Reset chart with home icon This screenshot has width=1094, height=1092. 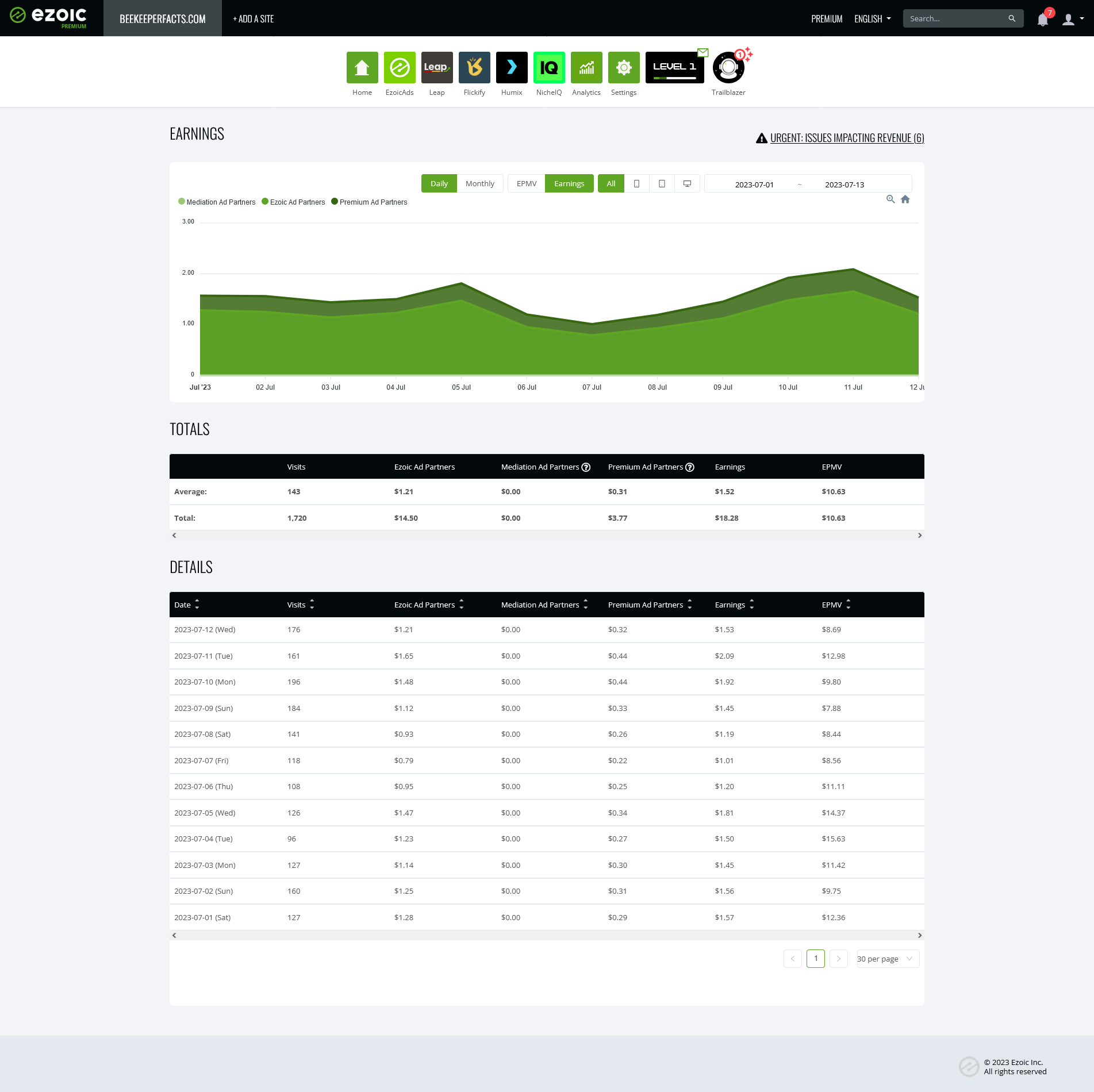click(x=905, y=199)
